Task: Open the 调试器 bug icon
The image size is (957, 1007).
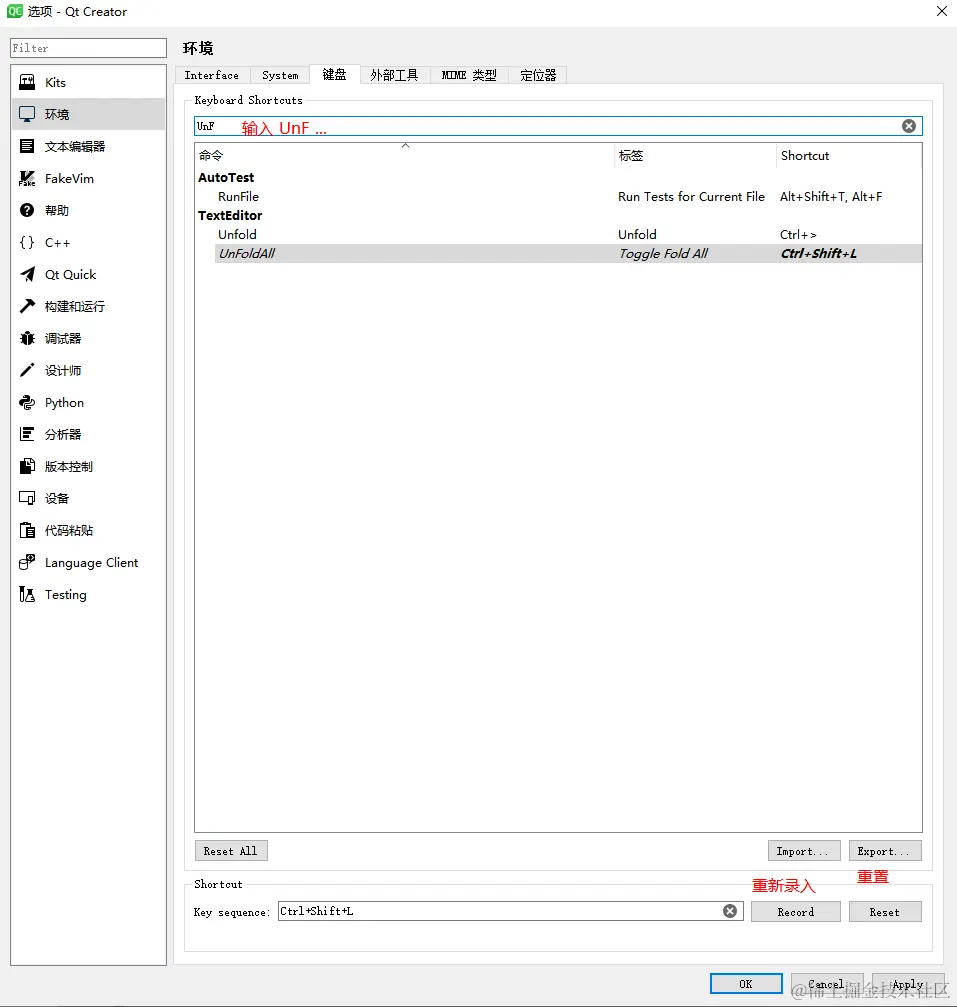Action: tap(27, 338)
